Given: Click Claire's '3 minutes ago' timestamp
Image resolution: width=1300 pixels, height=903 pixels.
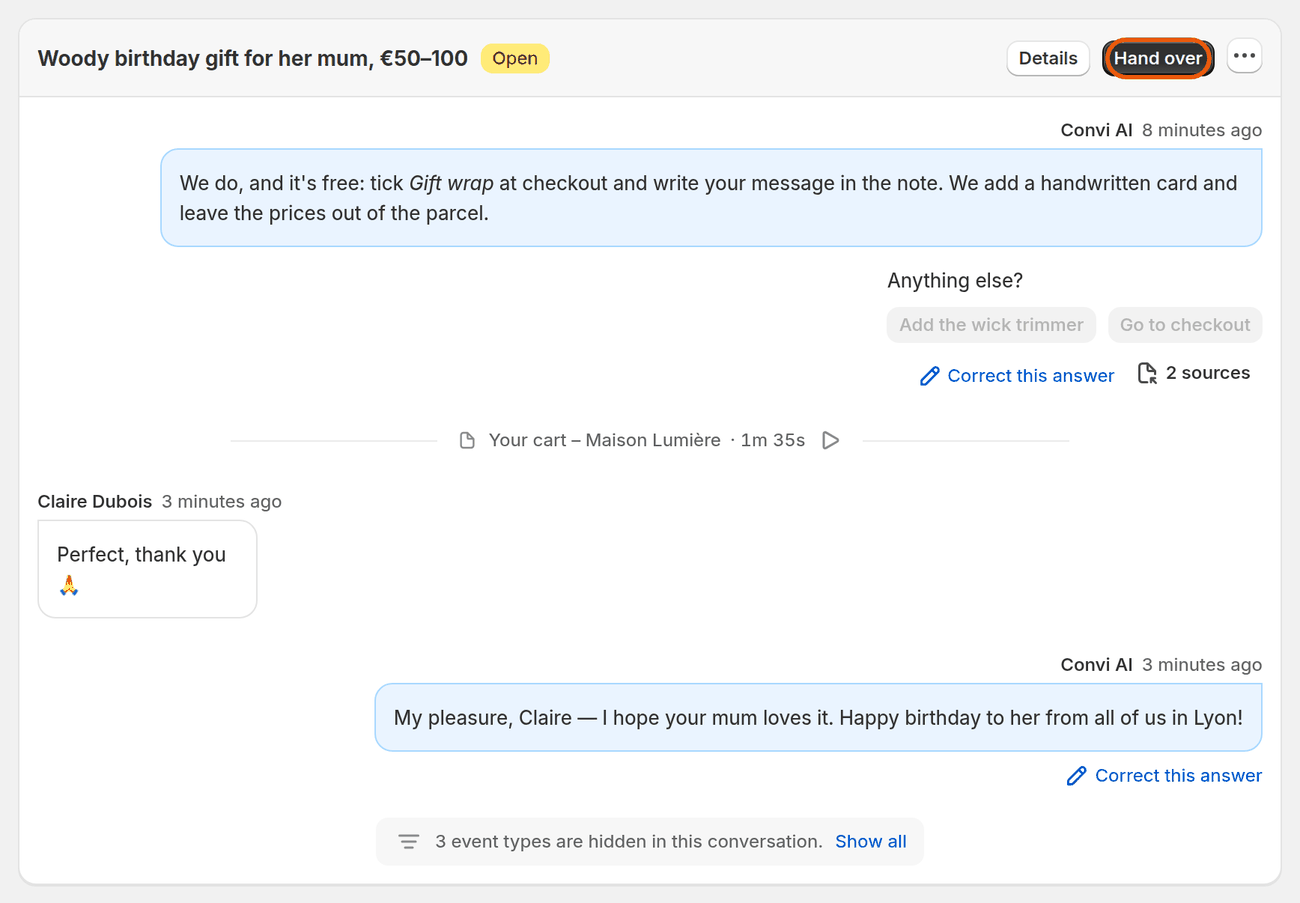Looking at the screenshot, I should pyautogui.click(x=222, y=502).
